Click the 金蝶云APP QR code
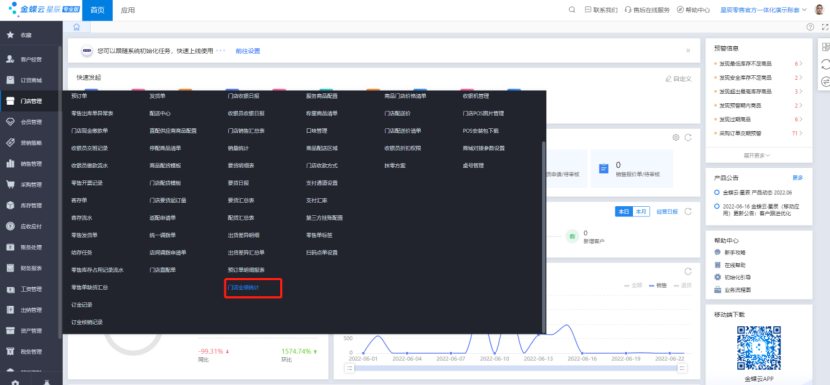This screenshot has width=830, height=385. [758, 347]
